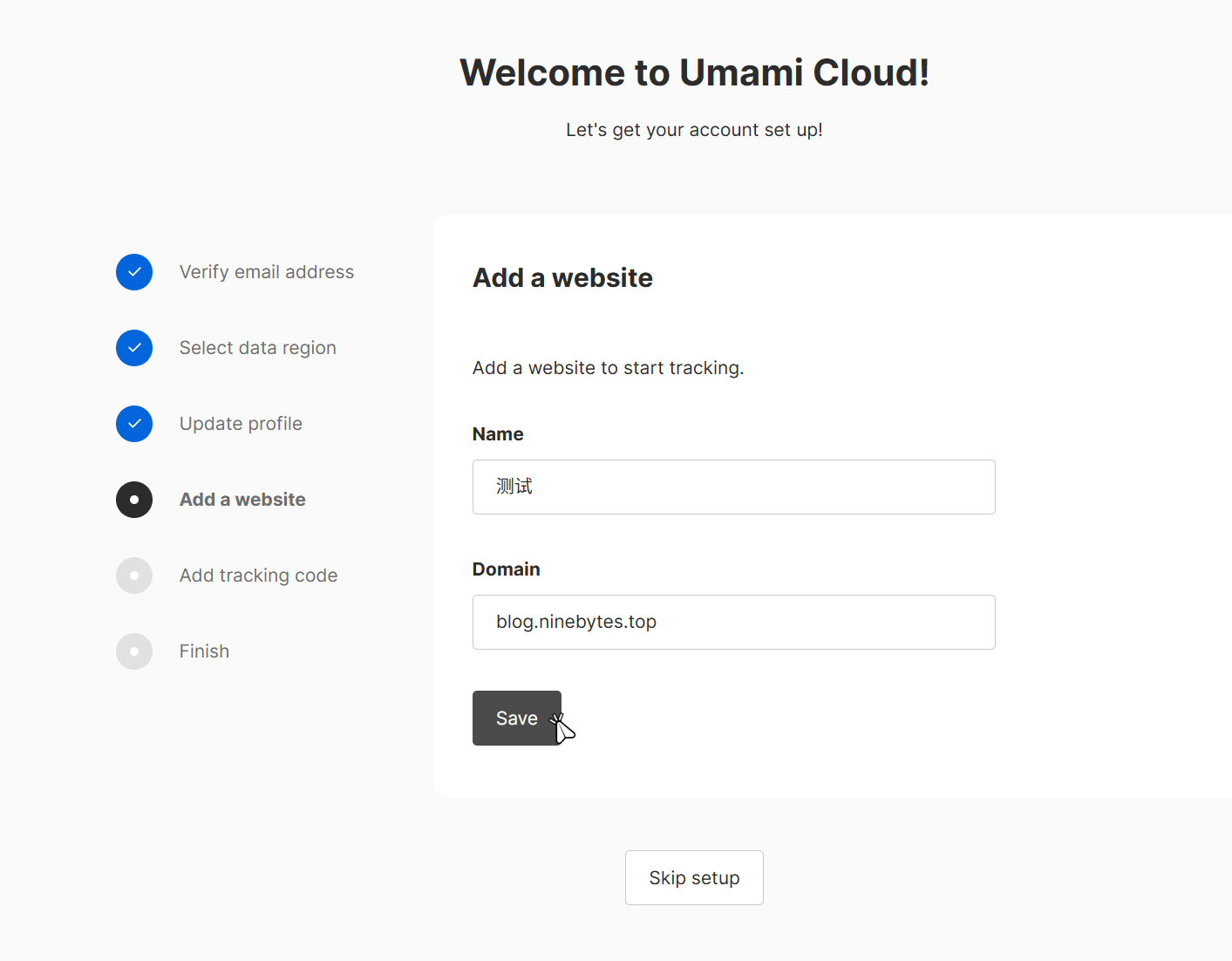
Task: Click the Skip setup button
Action: point(694,877)
